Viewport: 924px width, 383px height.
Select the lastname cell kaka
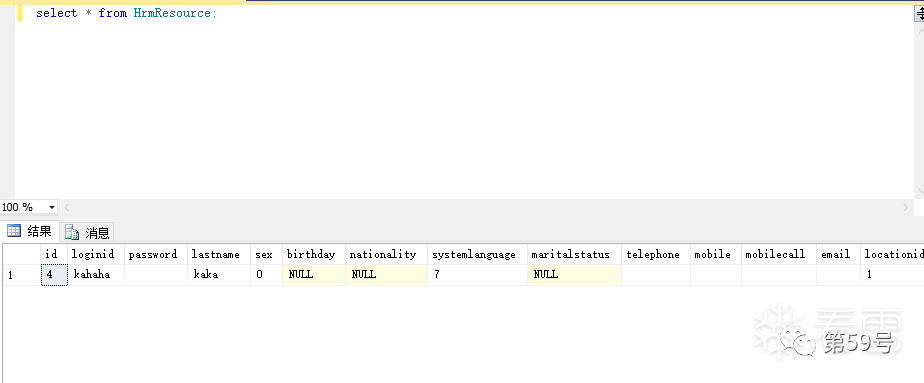click(x=219, y=275)
